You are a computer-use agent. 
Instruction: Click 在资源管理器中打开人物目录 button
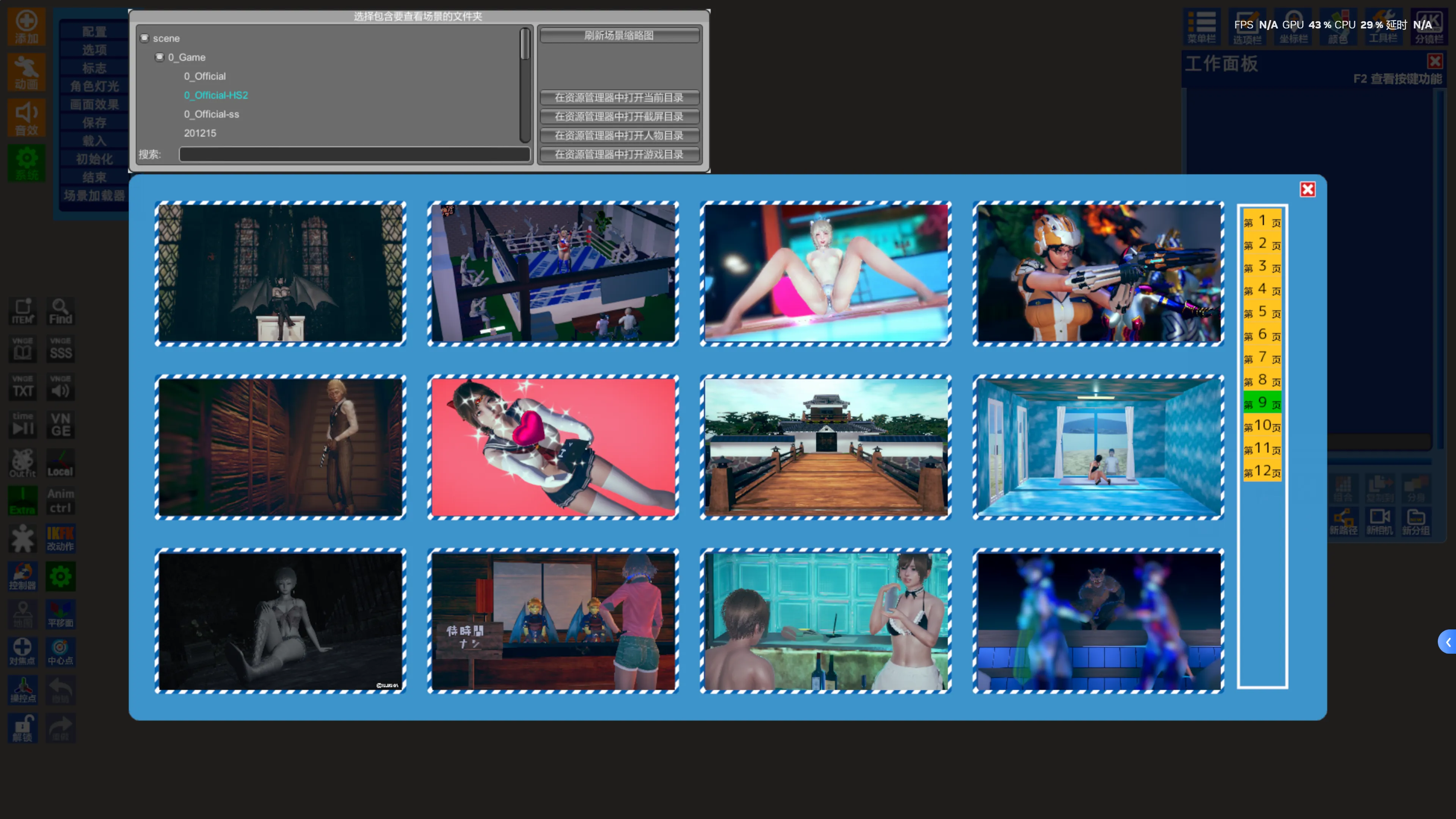pos(620,135)
